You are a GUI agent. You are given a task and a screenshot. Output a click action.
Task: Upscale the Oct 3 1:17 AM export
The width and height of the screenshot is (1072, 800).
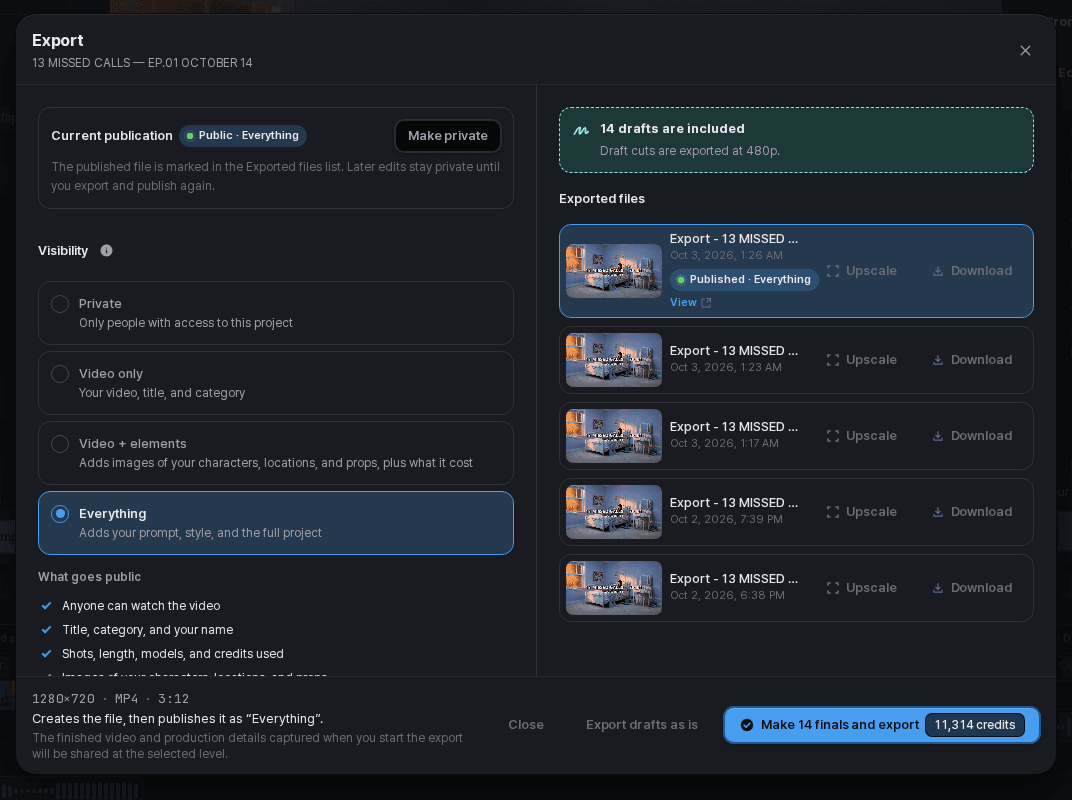click(861, 436)
